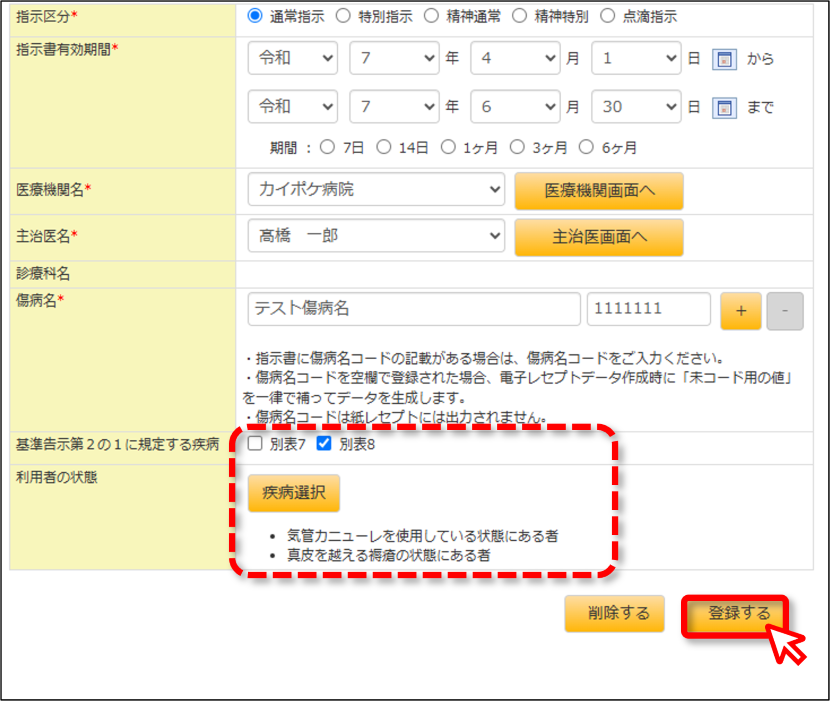Select 特別指示 radio option
830x701 pixels.
pos(343,16)
